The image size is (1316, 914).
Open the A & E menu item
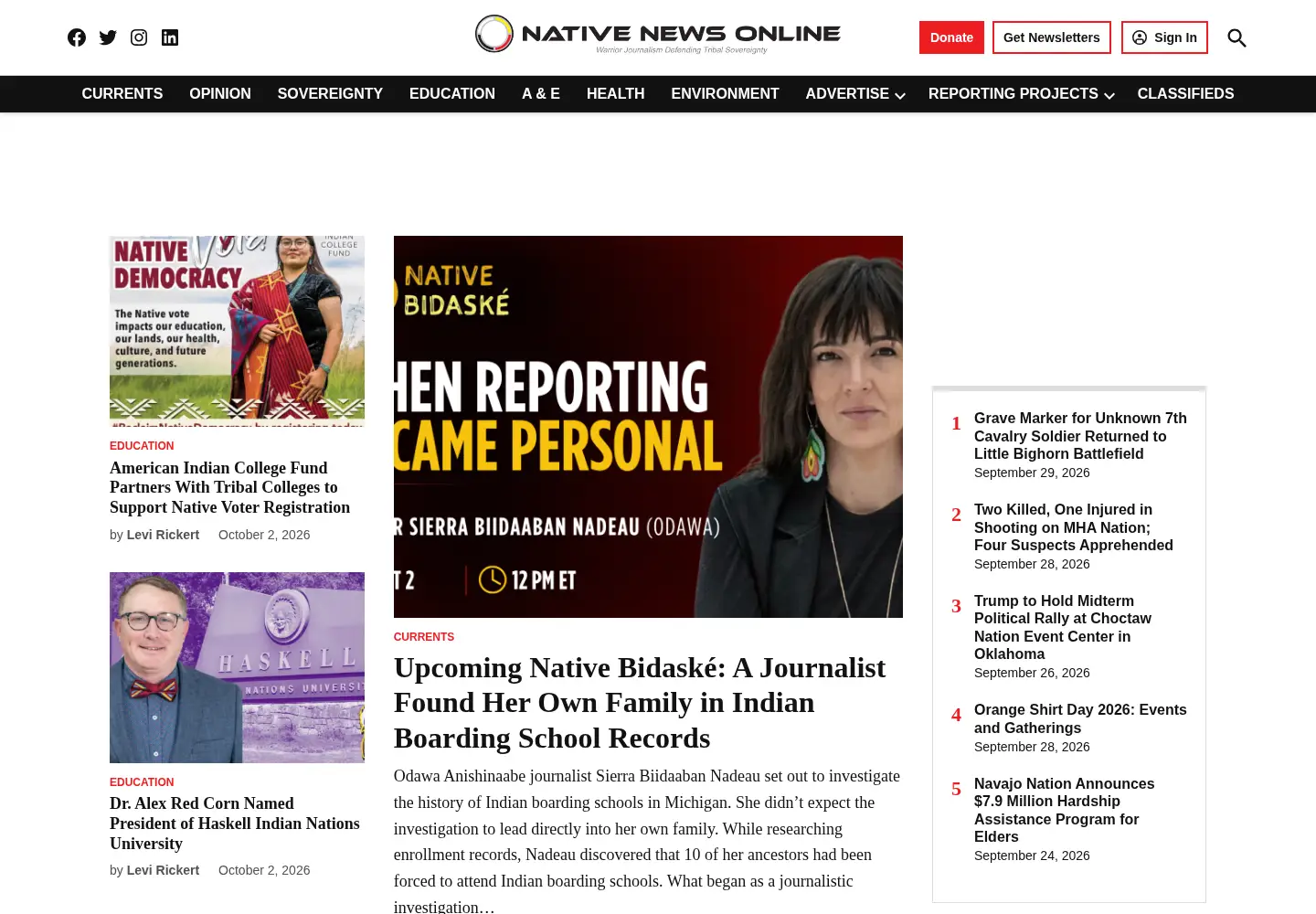point(541,94)
